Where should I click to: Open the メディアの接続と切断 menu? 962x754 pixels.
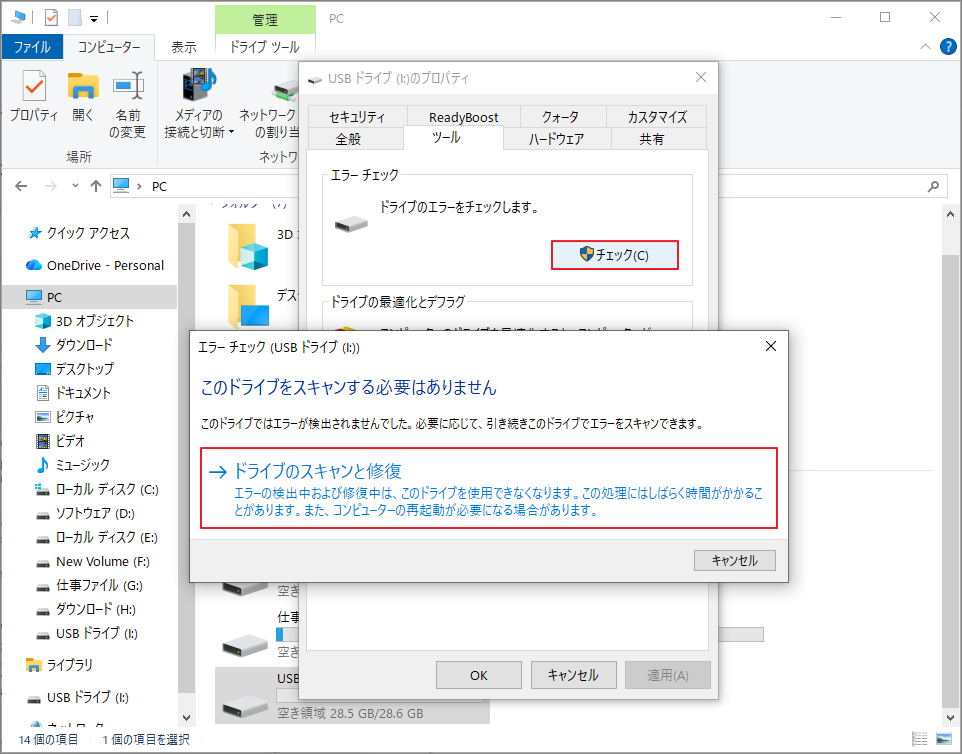pyautogui.click(x=199, y=103)
